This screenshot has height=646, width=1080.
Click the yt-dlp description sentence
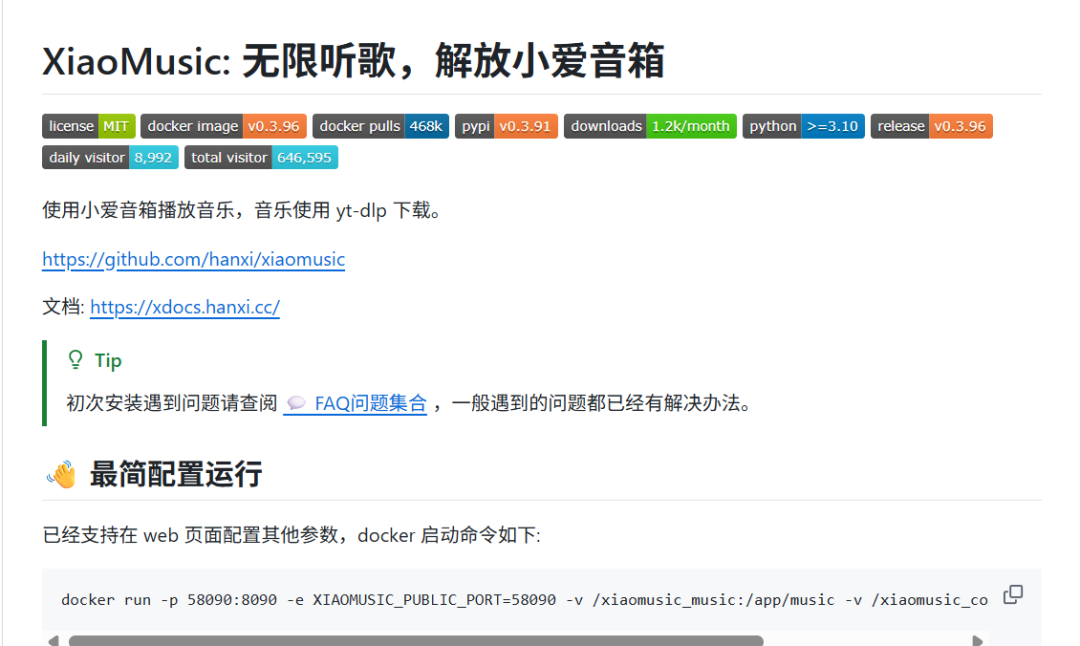pos(241,210)
